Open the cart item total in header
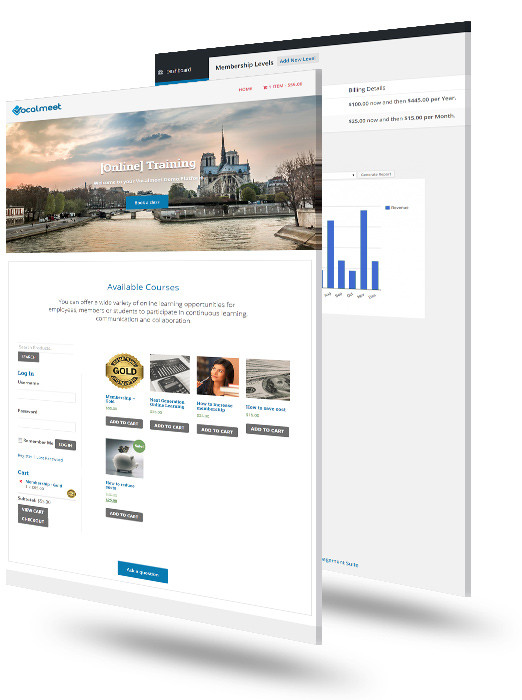 coord(283,85)
